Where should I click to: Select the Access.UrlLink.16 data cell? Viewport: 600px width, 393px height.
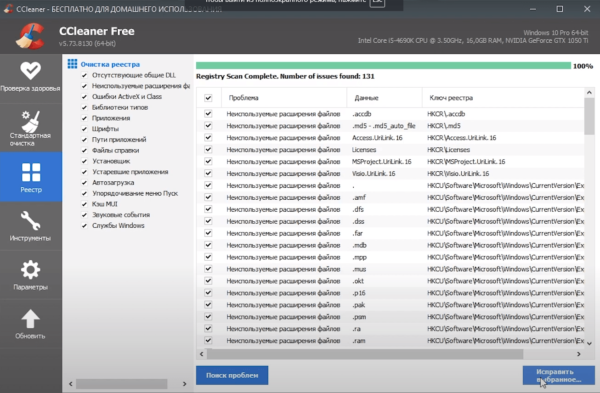[377, 138]
